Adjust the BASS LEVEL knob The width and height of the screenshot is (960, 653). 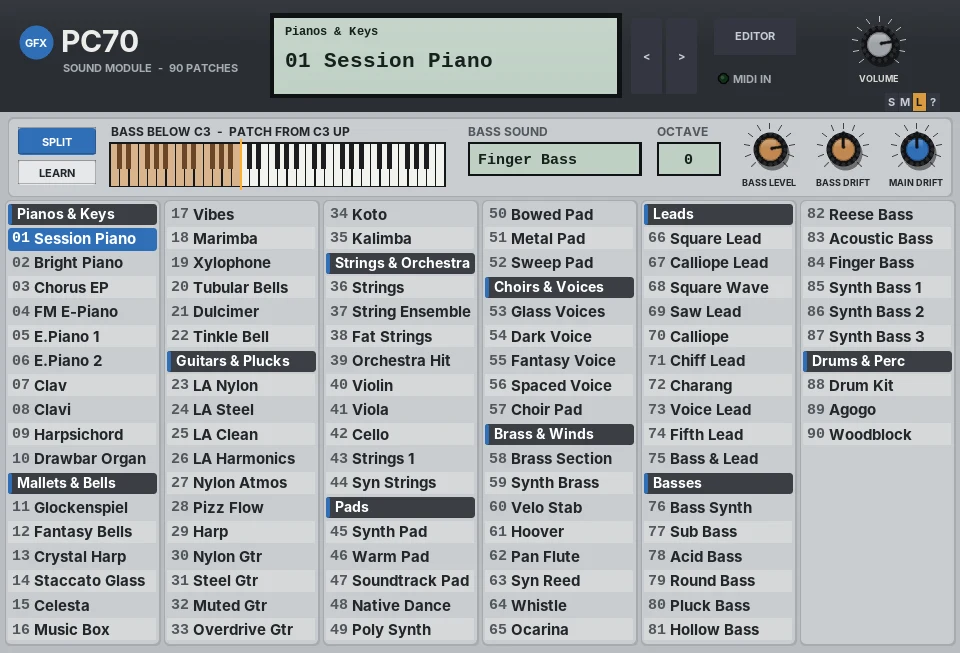[x=769, y=150]
